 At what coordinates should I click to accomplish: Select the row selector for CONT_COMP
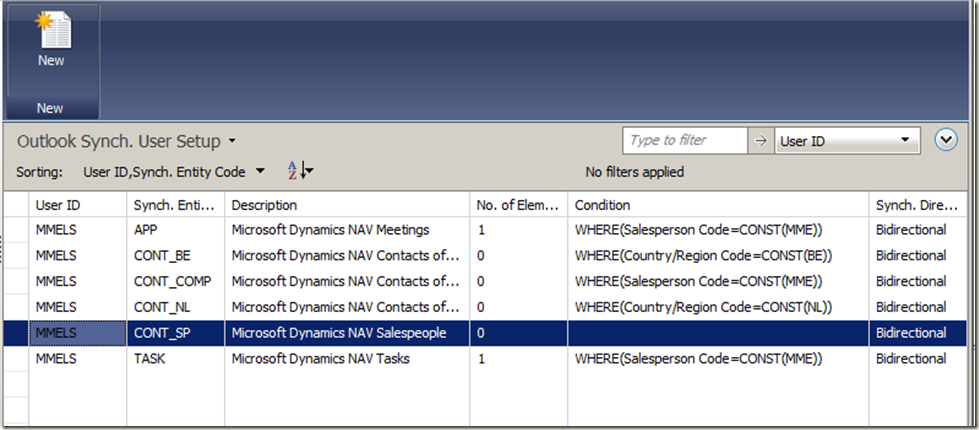pyautogui.click(x=16, y=281)
